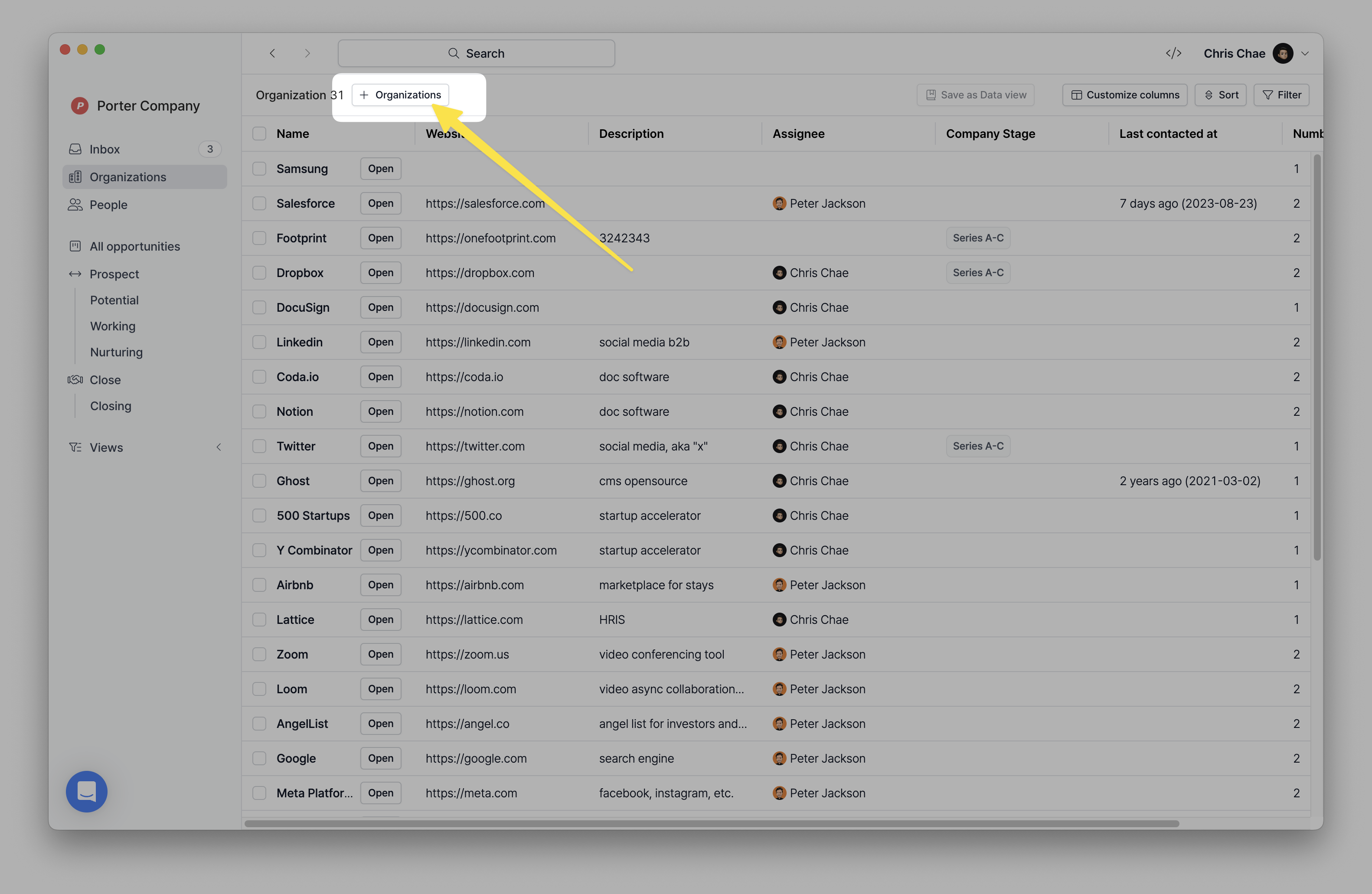Tick the Dropbox row checkbox

[x=259, y=273]
